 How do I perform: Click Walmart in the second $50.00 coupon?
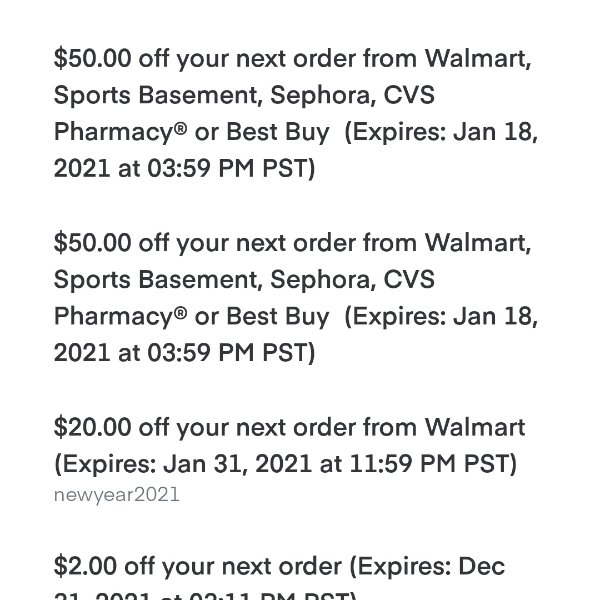click(x=478, y=243)
